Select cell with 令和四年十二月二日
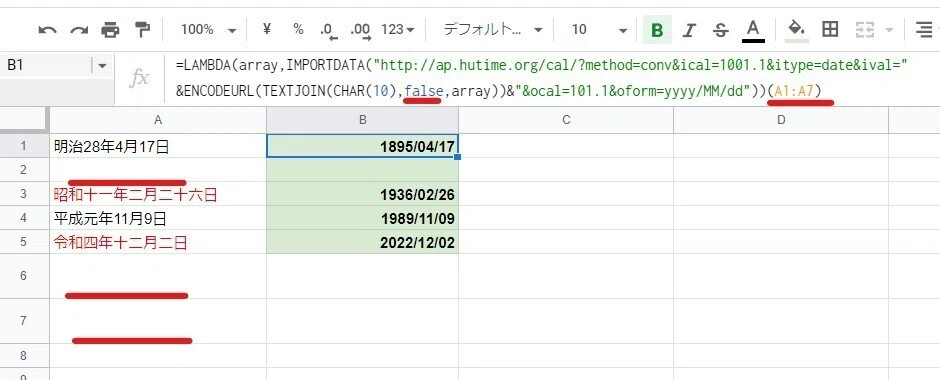This screenshot has width=940, height=380. [x=158, y=242]
